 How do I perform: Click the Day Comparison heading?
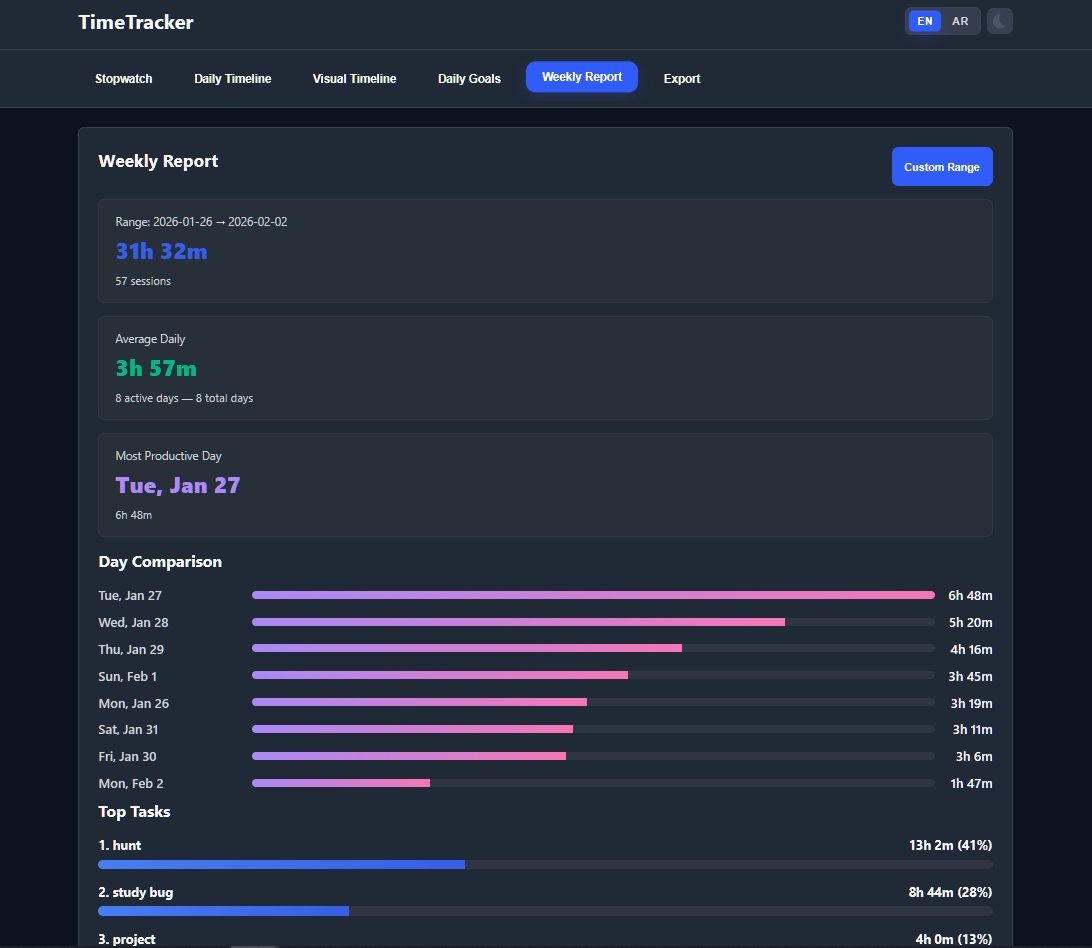160,561
